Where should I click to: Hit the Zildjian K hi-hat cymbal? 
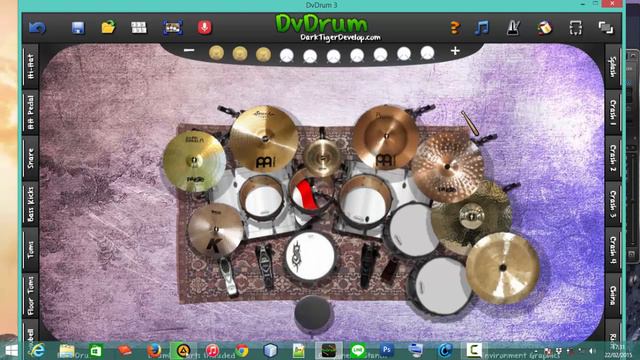click(215, 230)
